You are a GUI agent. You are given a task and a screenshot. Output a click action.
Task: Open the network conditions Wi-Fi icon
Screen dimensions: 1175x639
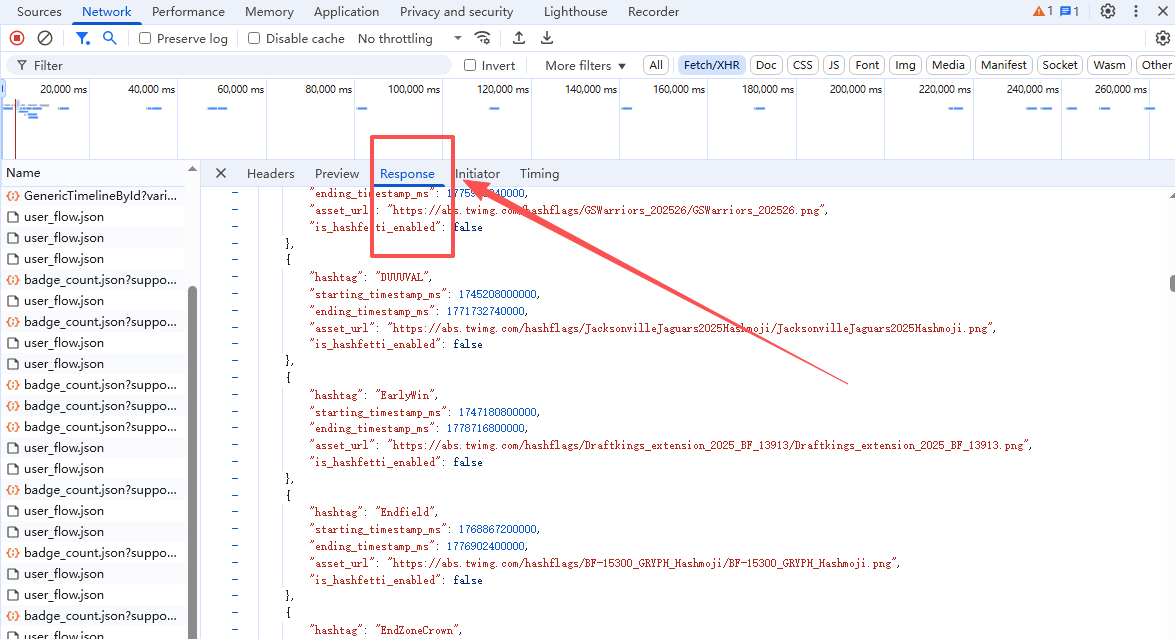point(483,38)
